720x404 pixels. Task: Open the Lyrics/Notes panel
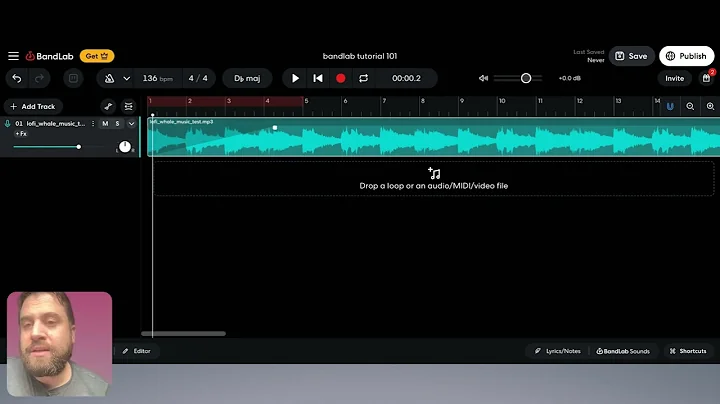pyautogui.click(x=558, y=351)
